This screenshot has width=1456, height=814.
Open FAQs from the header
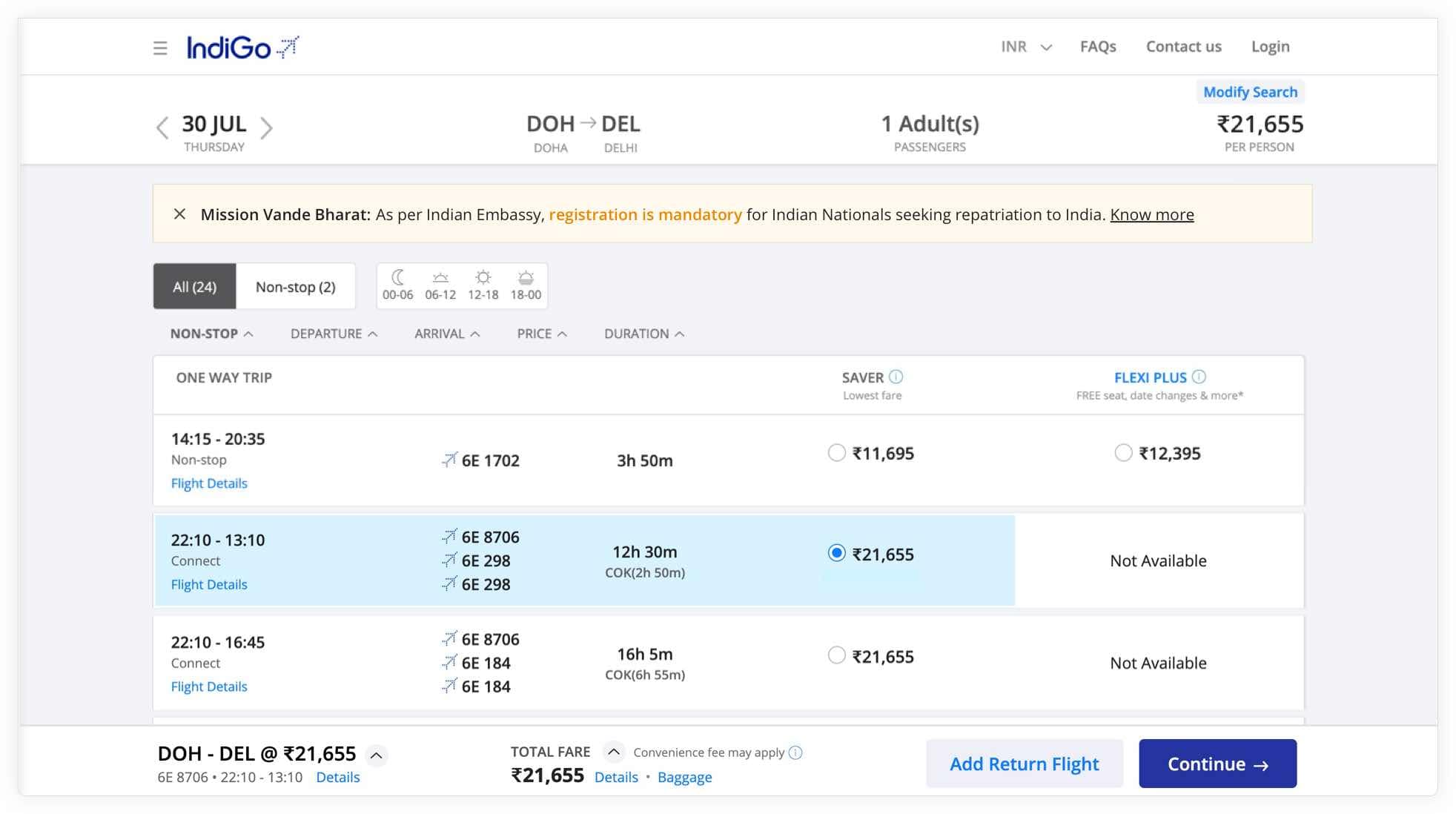pos(1097,47)
